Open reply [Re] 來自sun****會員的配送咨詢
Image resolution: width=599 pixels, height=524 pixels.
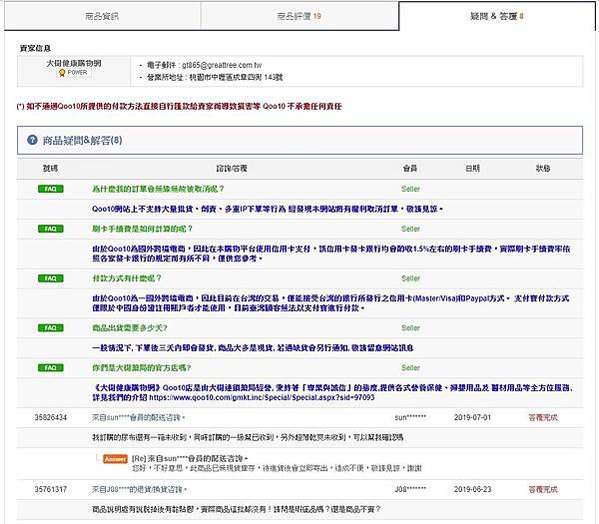pyautogui.click(x=190, y=458)
